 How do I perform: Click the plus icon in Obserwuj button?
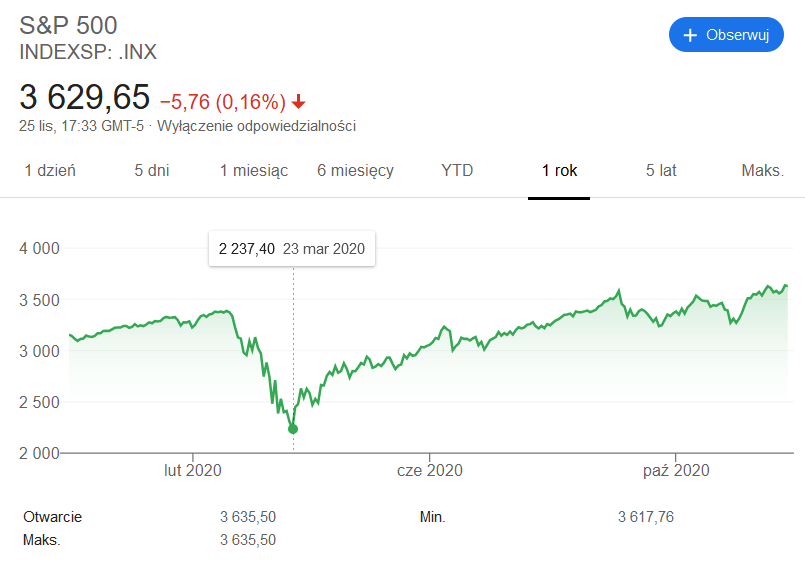(690, 35)
